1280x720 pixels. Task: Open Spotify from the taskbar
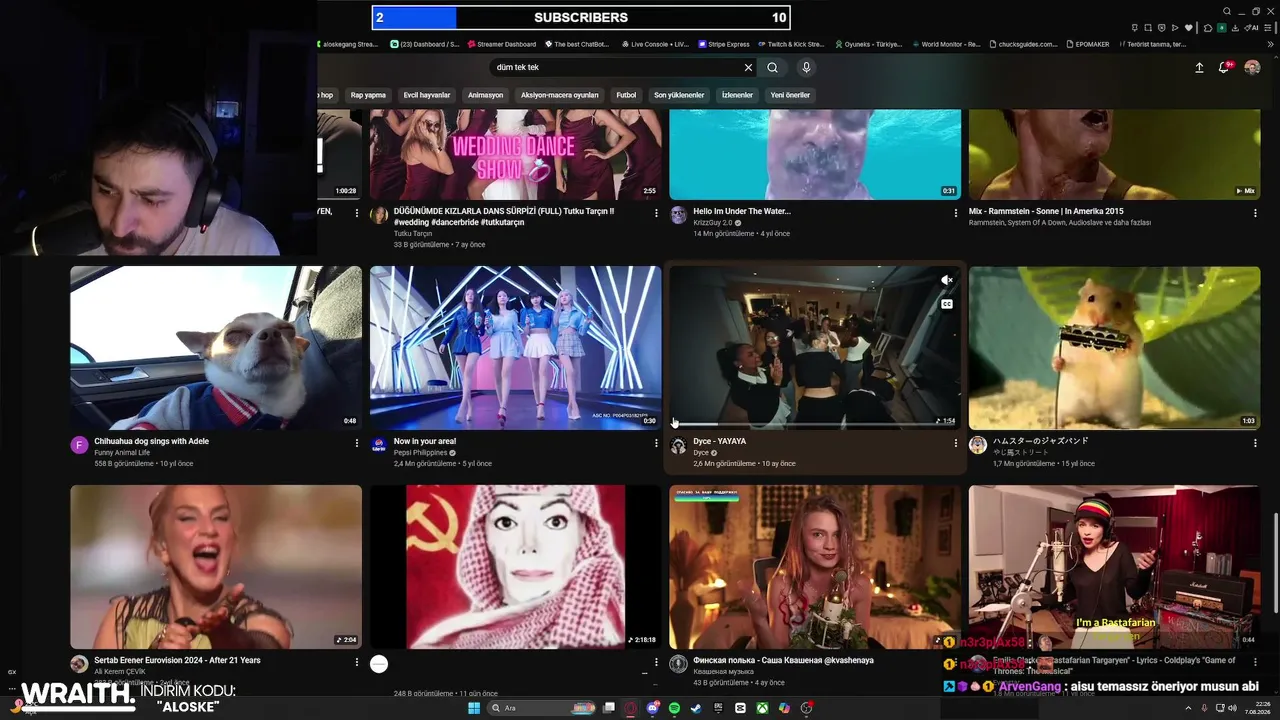tap(675, 708)
